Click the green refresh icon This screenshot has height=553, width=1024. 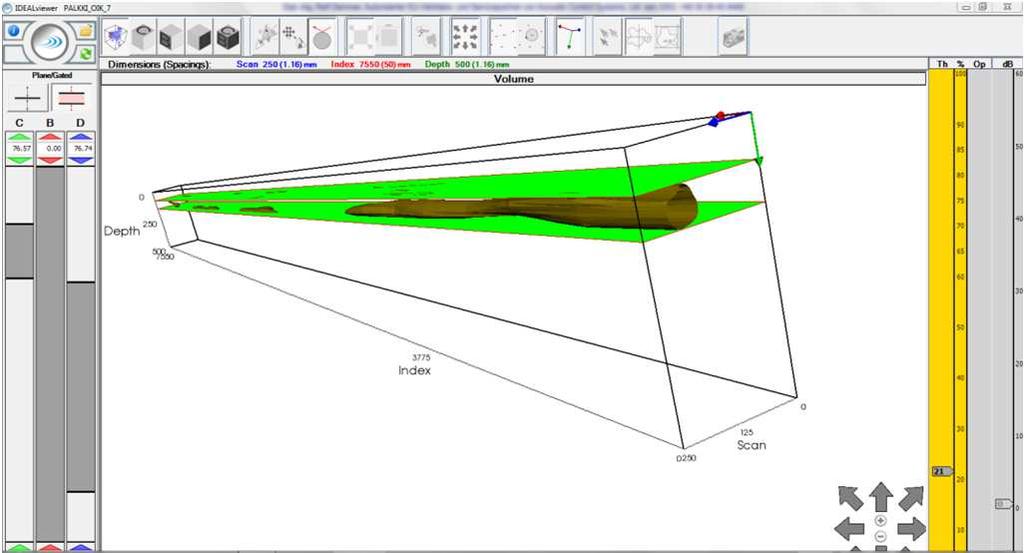coord(86,54)
